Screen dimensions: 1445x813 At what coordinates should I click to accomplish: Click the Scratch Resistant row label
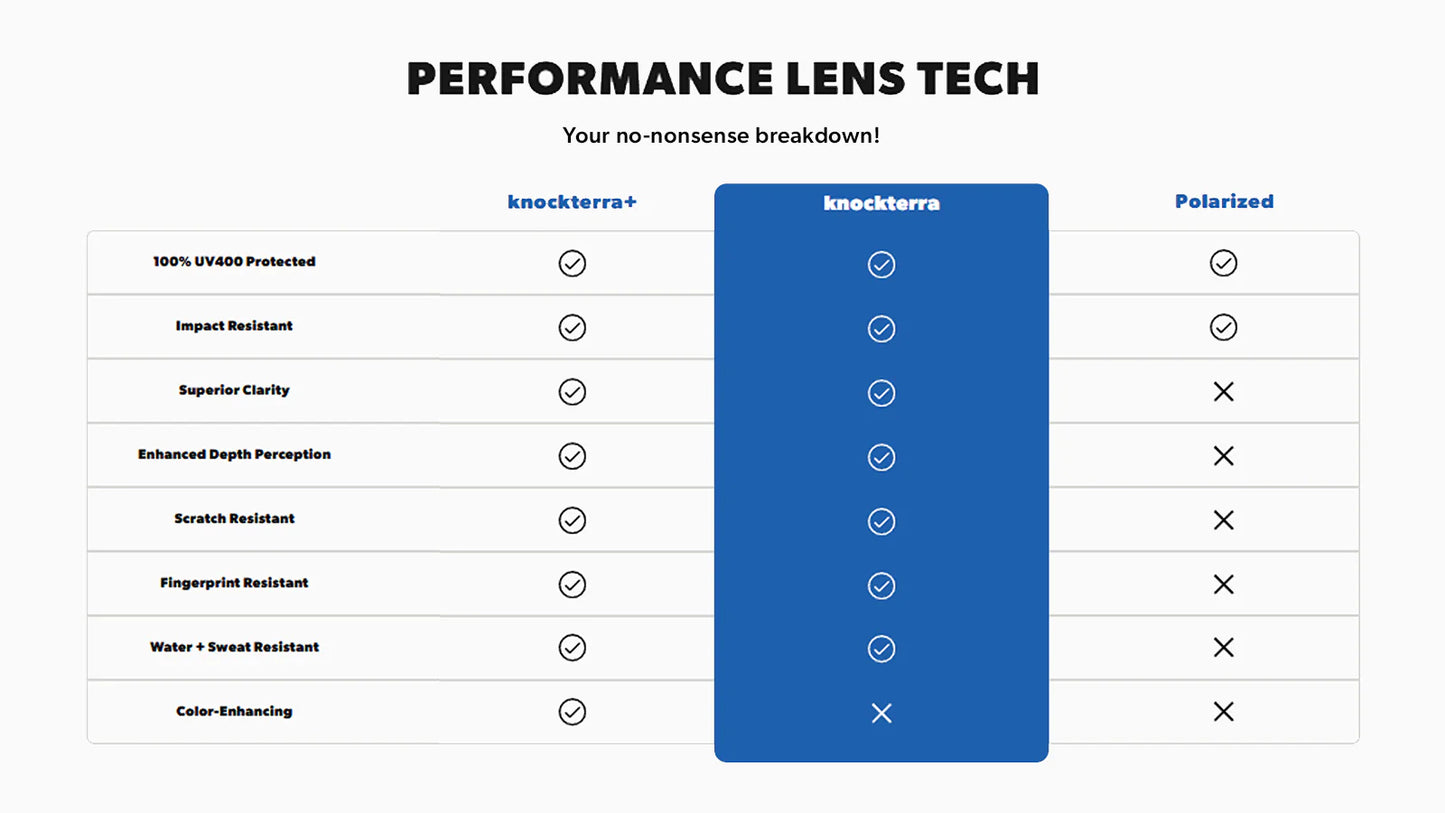tap(234, 519)
